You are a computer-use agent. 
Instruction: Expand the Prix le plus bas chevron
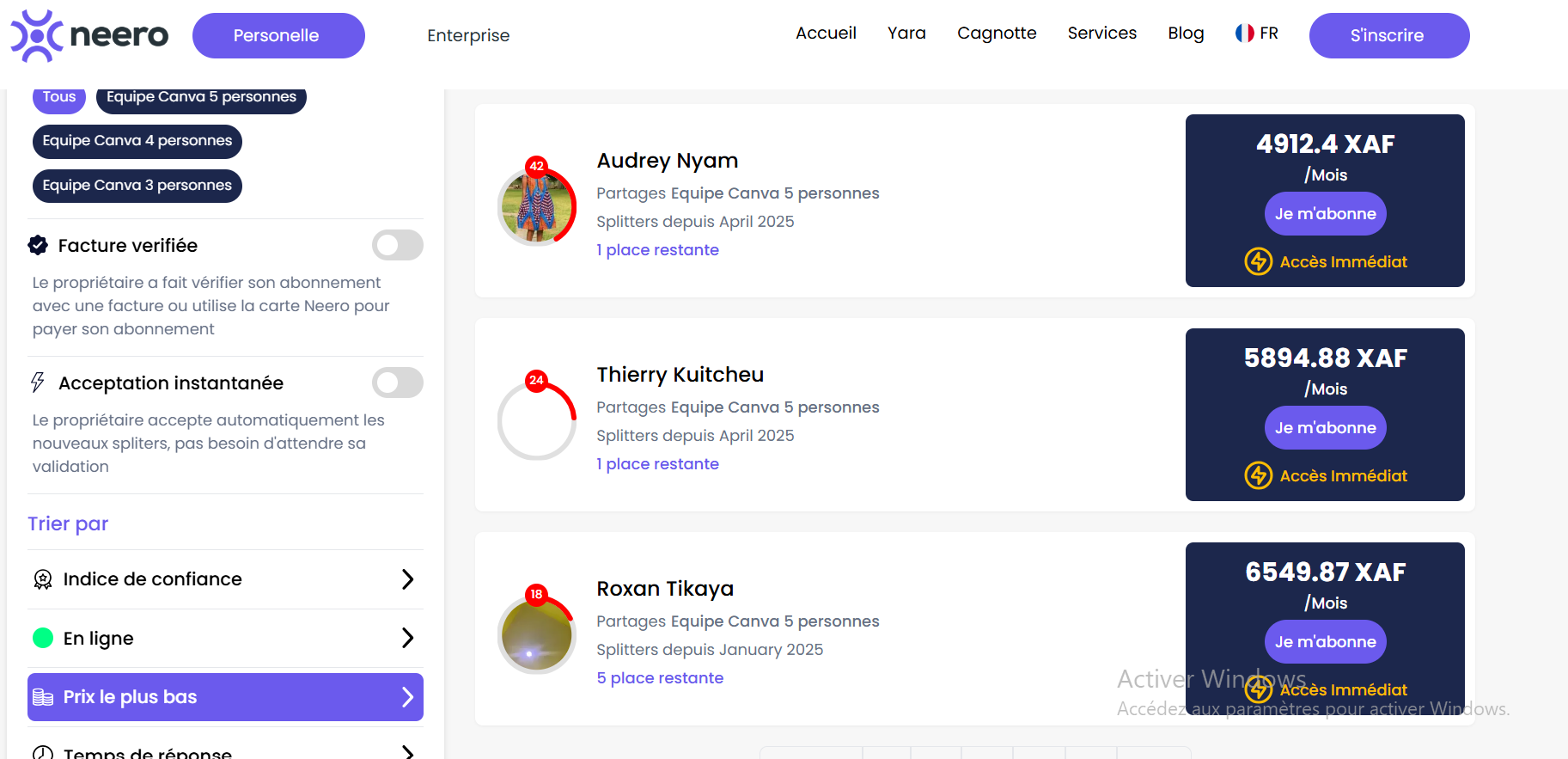(x=408, y=697)
